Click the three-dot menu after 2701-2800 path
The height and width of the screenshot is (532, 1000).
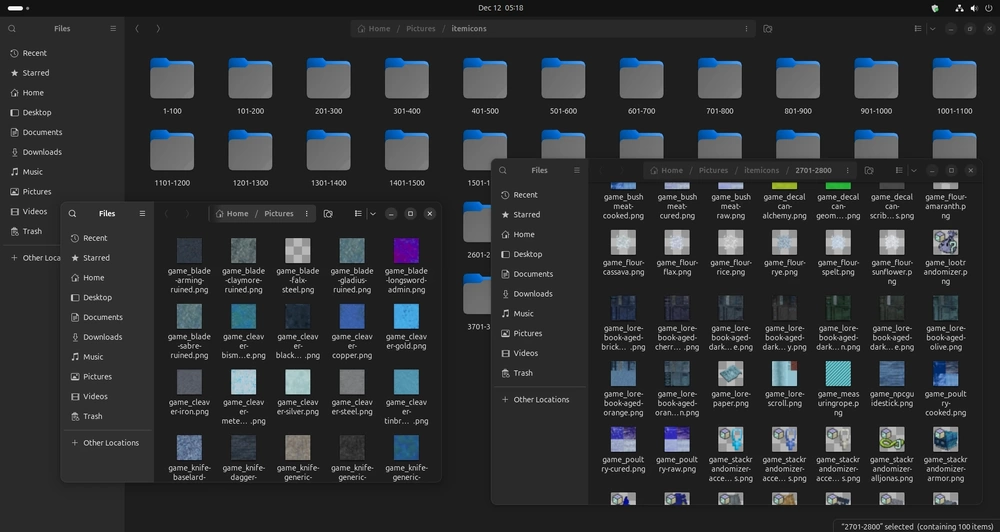(848, 171)
